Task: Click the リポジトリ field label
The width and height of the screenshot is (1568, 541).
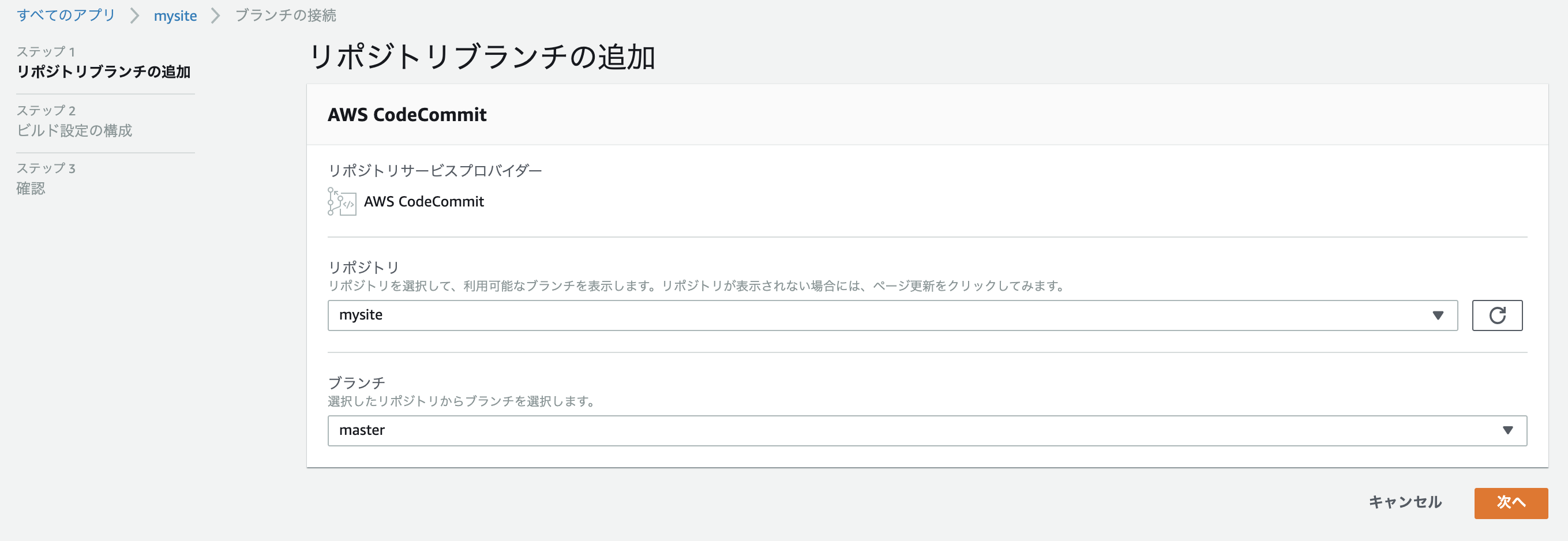Action: pos(363,267)
